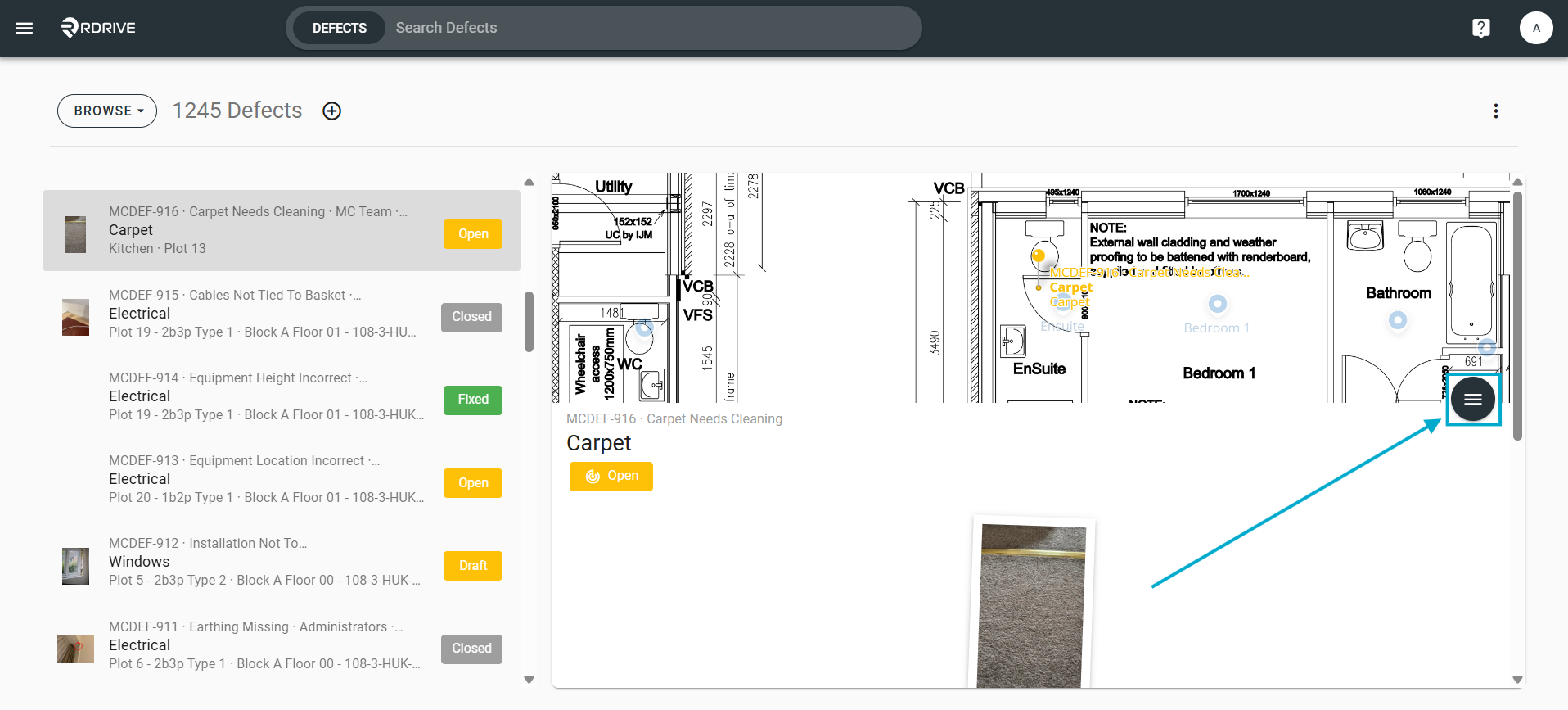Click the RDRIVE logo
1568x710 pixels.
pos(98,28)
